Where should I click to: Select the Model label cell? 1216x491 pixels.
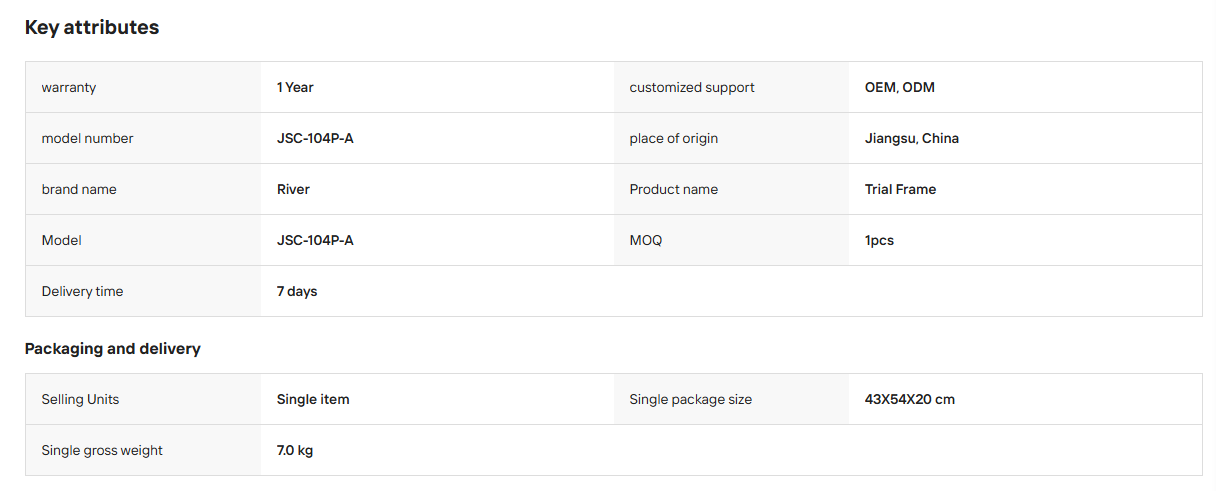(143, 240)
